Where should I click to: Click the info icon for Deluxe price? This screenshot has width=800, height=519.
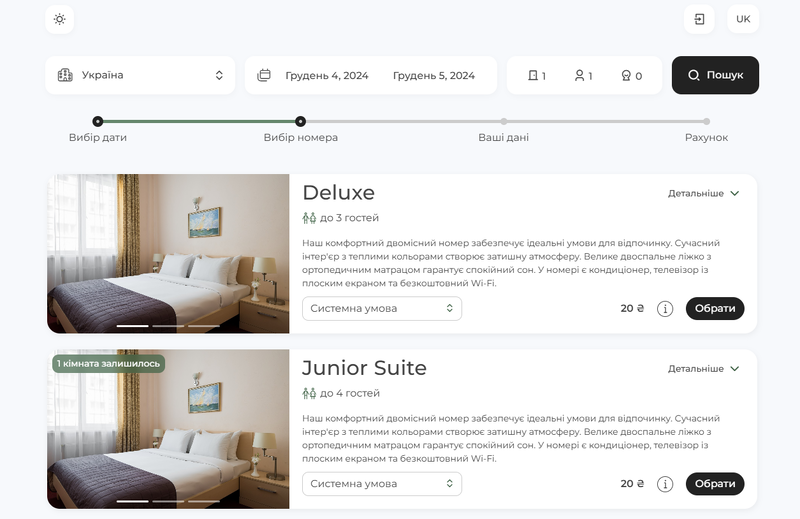coord(665,309)
